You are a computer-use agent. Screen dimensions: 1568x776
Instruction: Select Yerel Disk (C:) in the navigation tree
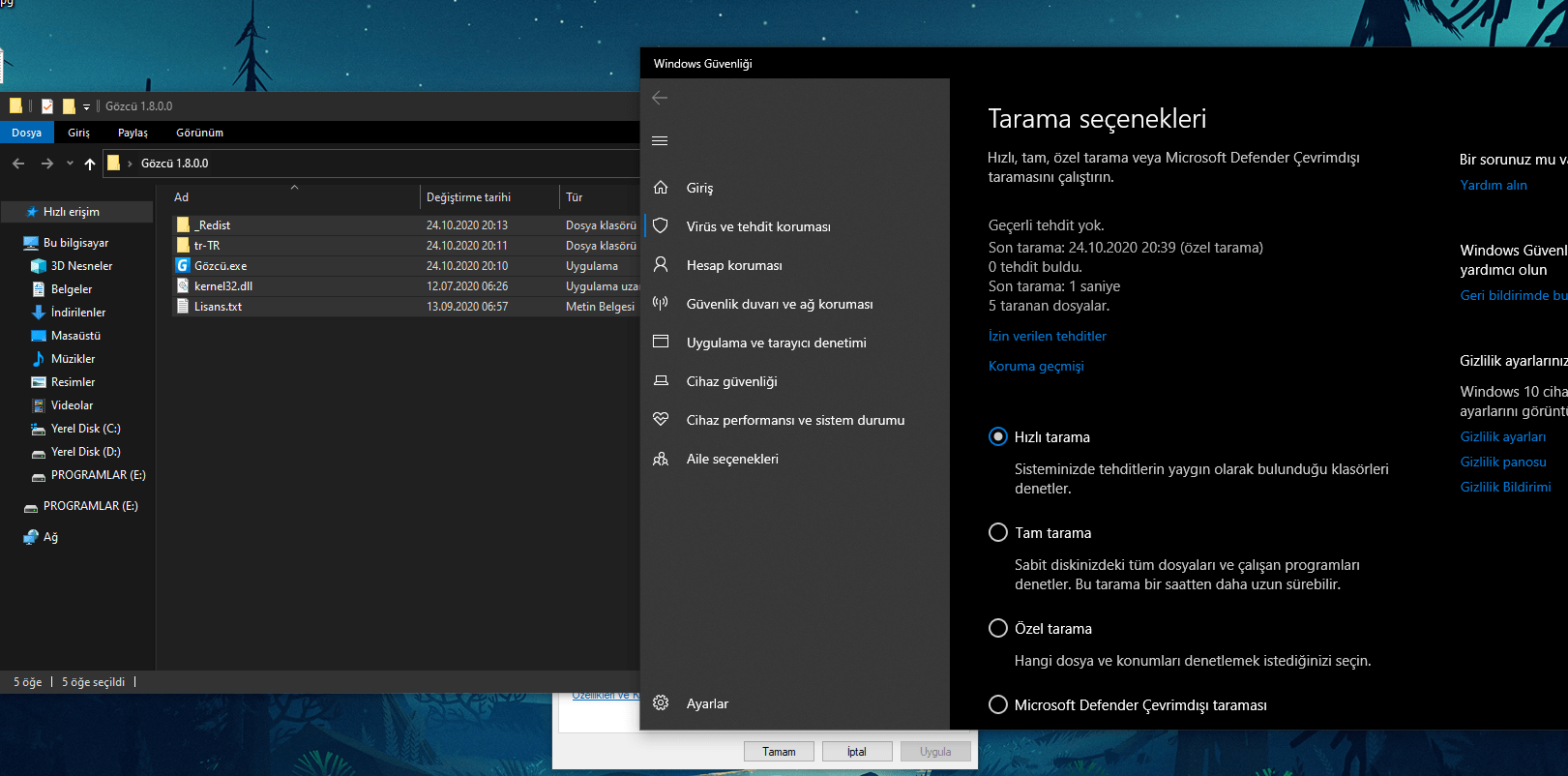pyautogui.click(x=85, y=429)
